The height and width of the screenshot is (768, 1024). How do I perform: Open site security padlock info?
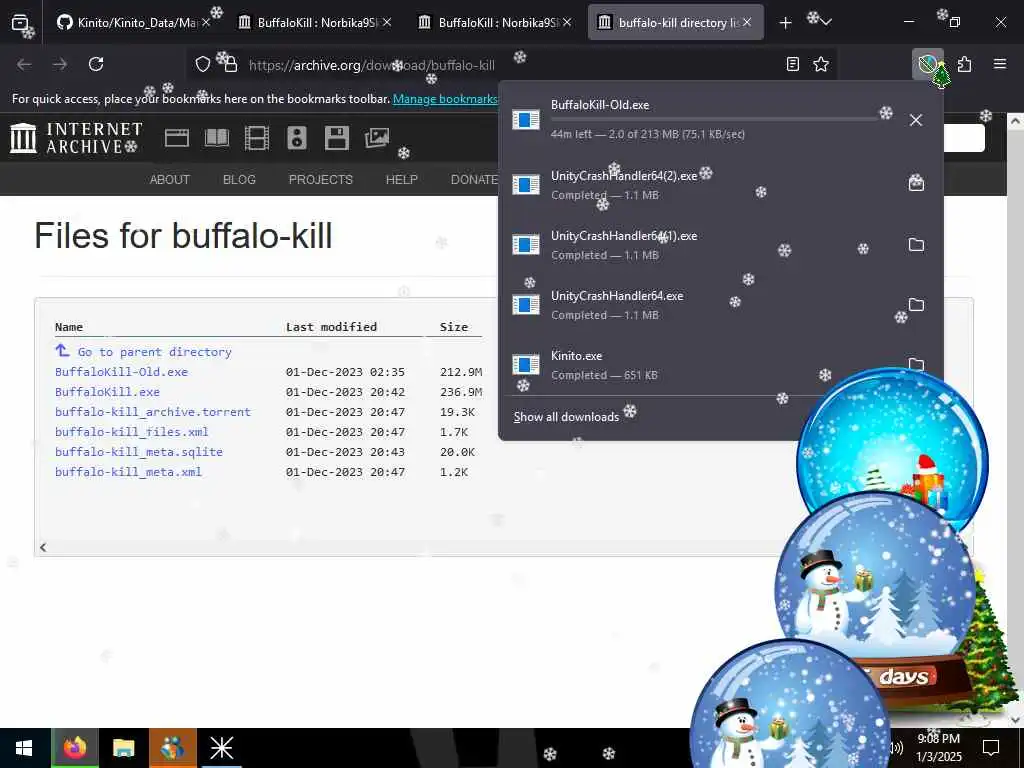[229, 64]
